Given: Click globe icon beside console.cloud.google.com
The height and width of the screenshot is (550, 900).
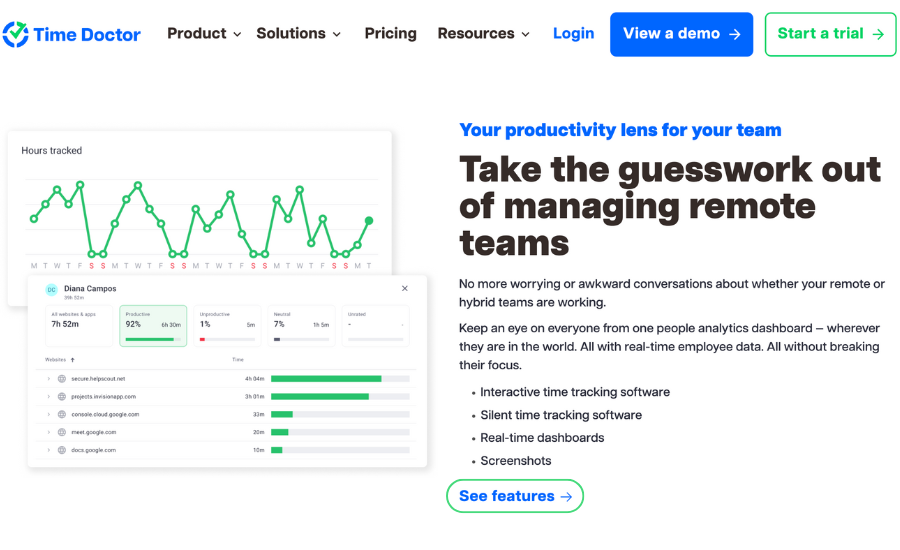Looking at the screenshot, I should click(62, 415).
